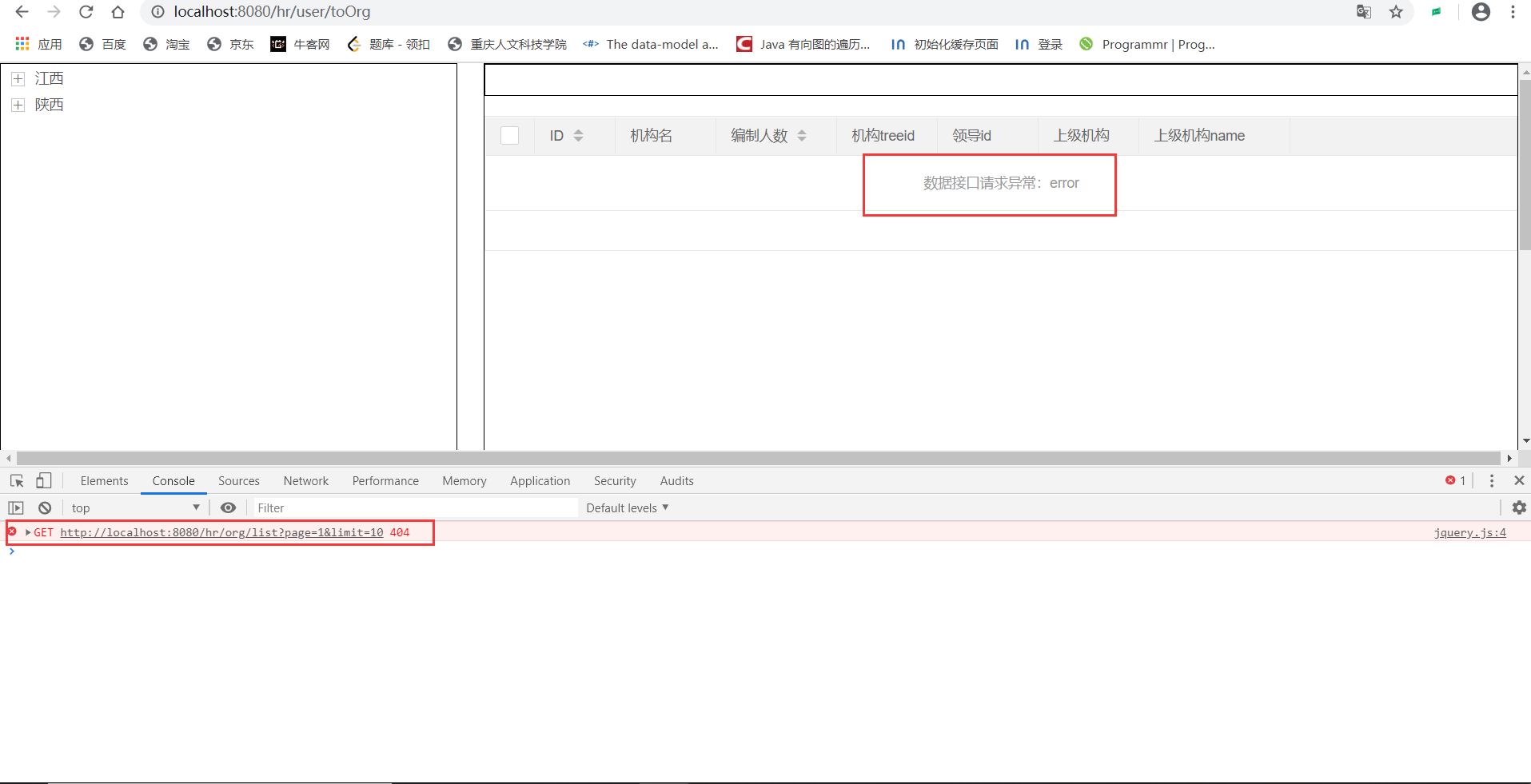Open the 百度 bookmark

click(102, 44)
